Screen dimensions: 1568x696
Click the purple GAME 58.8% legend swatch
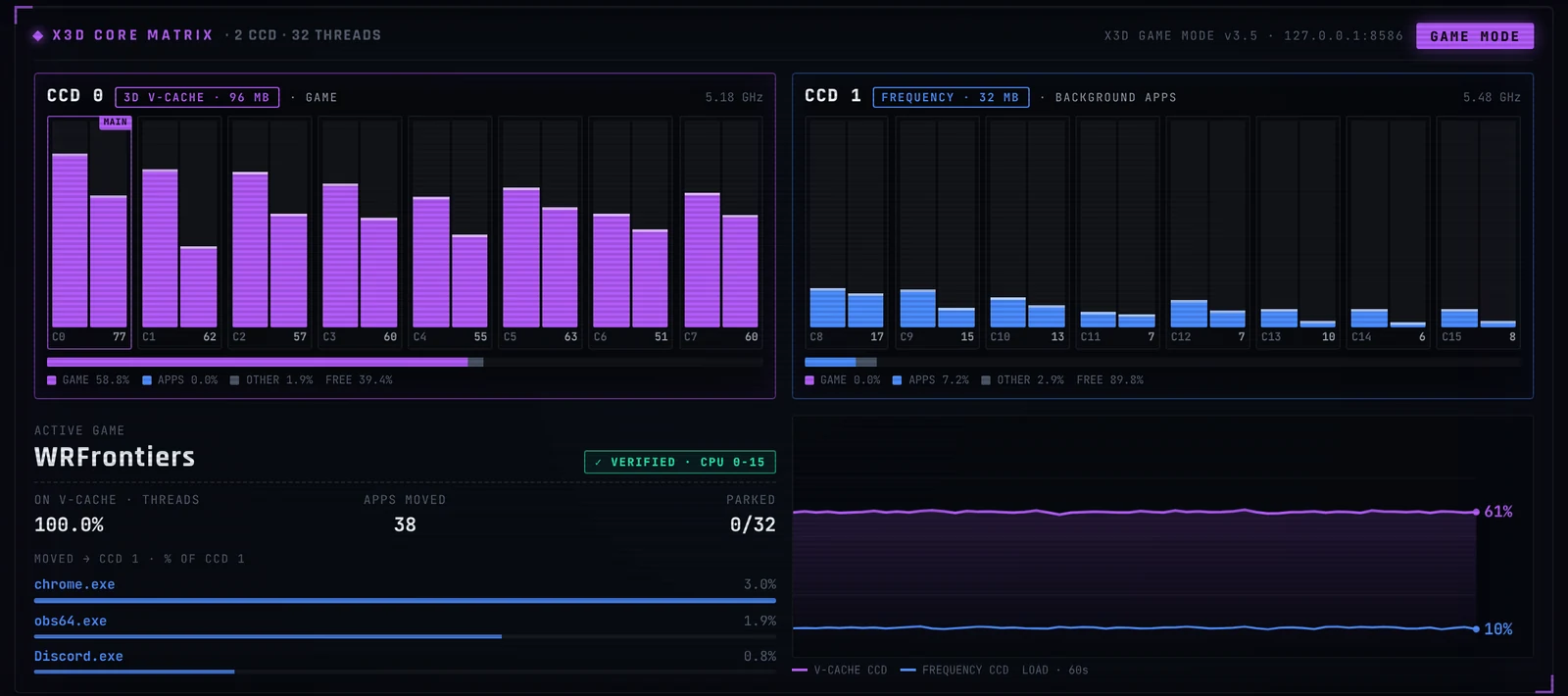point(52,380)
